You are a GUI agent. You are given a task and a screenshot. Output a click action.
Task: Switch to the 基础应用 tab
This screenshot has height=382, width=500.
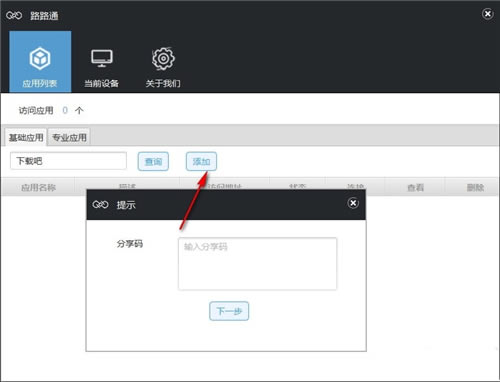click(x=26, y=137)
